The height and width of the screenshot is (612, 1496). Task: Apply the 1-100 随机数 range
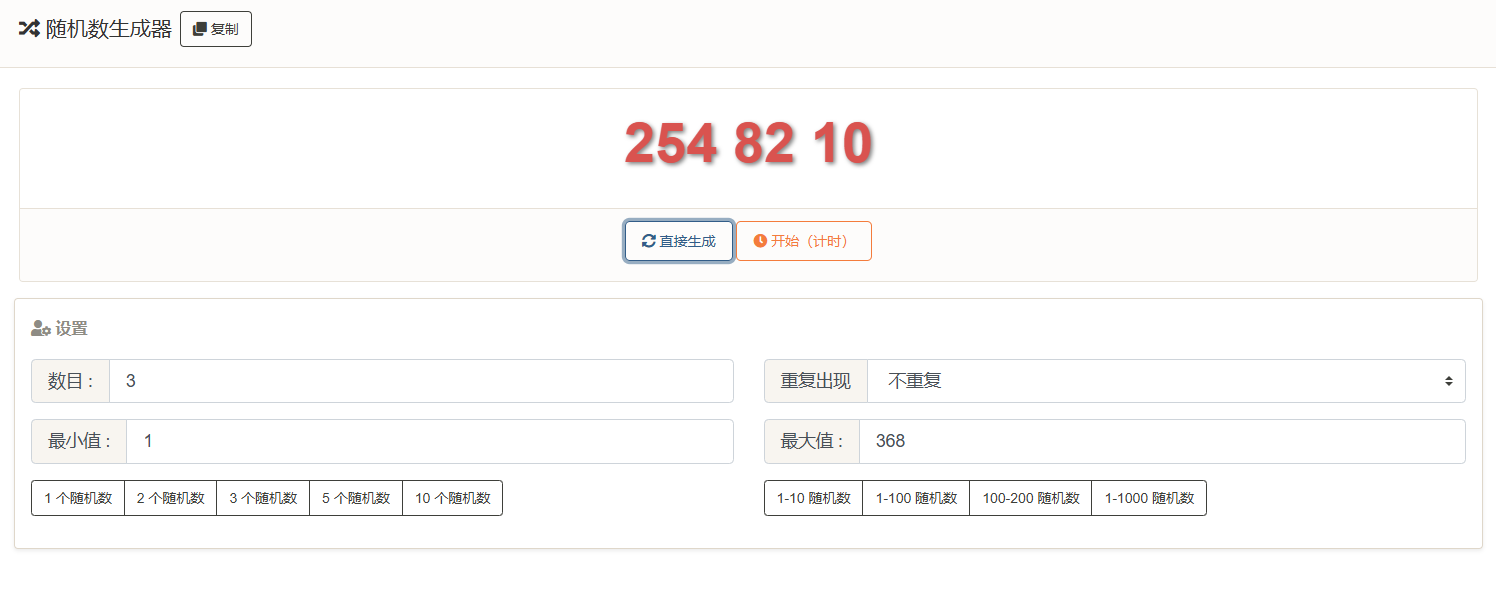pyautogui.click(x=916, y=498)
